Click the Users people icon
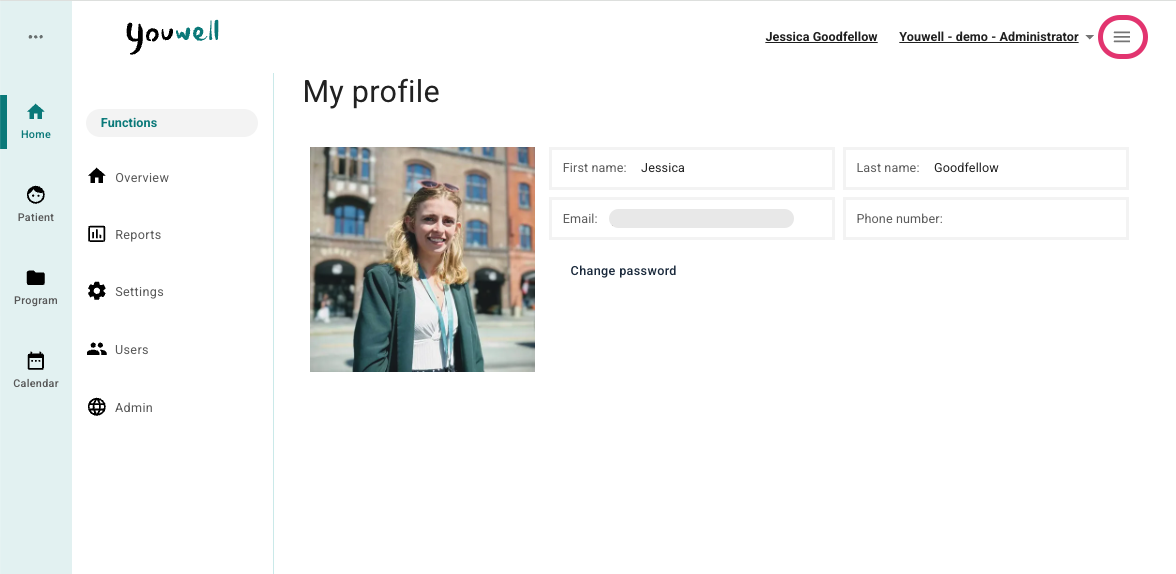This screenshot has height=574, width=1176. pos(97,349)
